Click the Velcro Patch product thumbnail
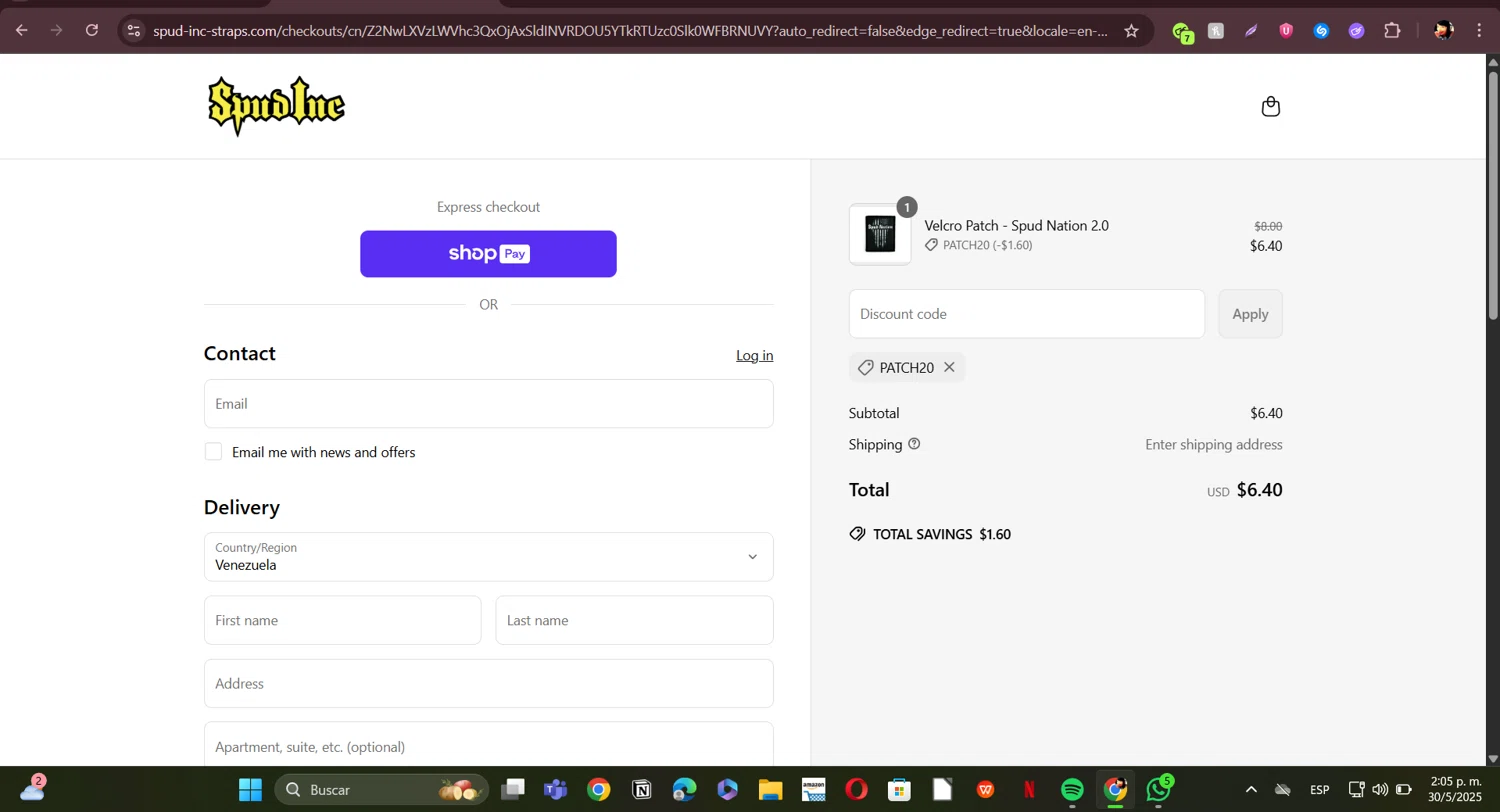The width and height of the screenshot is (1500, 812). click(x=880, y=235)
